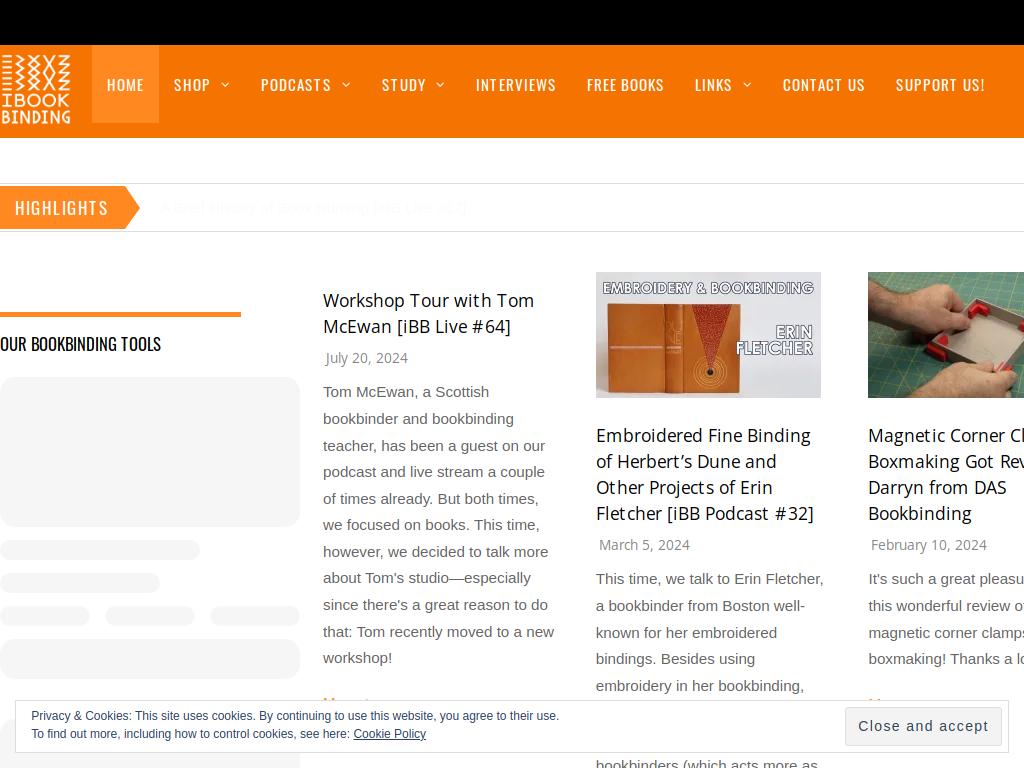Open the Contact Us page

coord(824,85)
